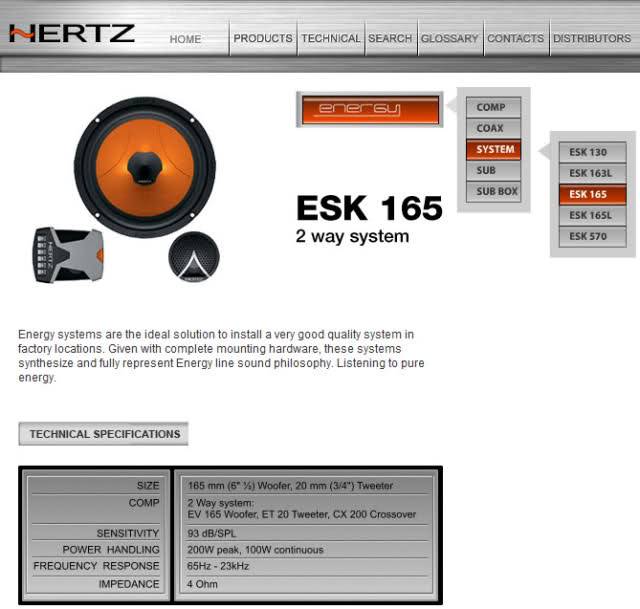Click the '4 Ohm' value

(202, 584)
